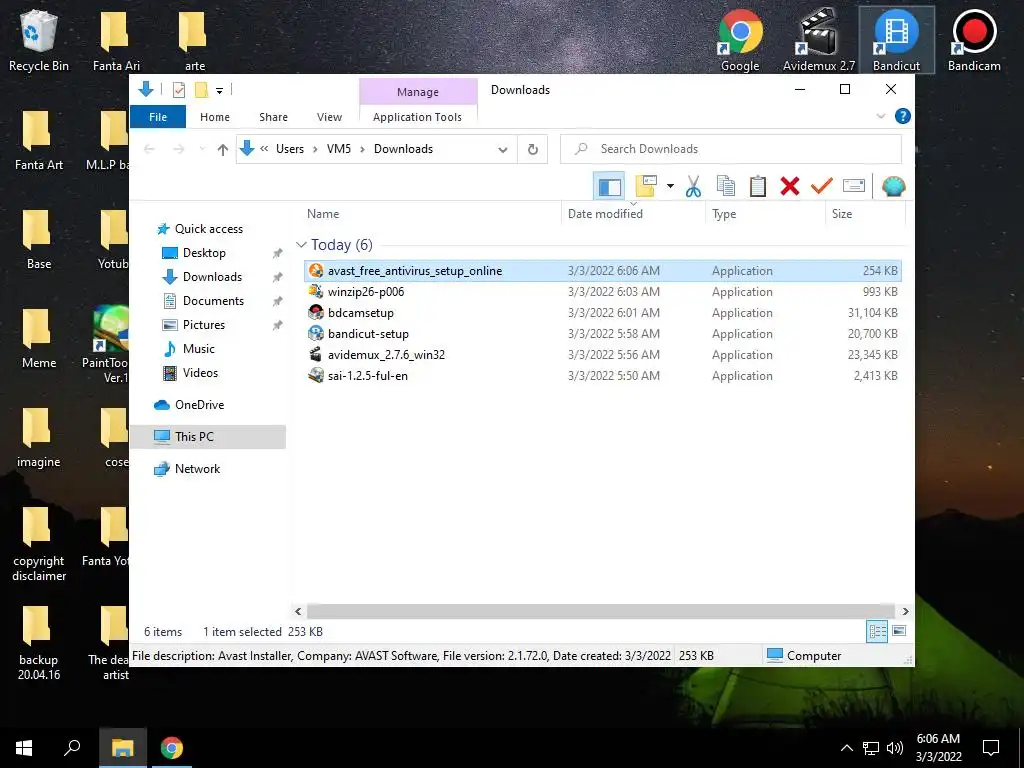Sort by the Date modified column header
1024x768 pixels.
pos(605,214)
